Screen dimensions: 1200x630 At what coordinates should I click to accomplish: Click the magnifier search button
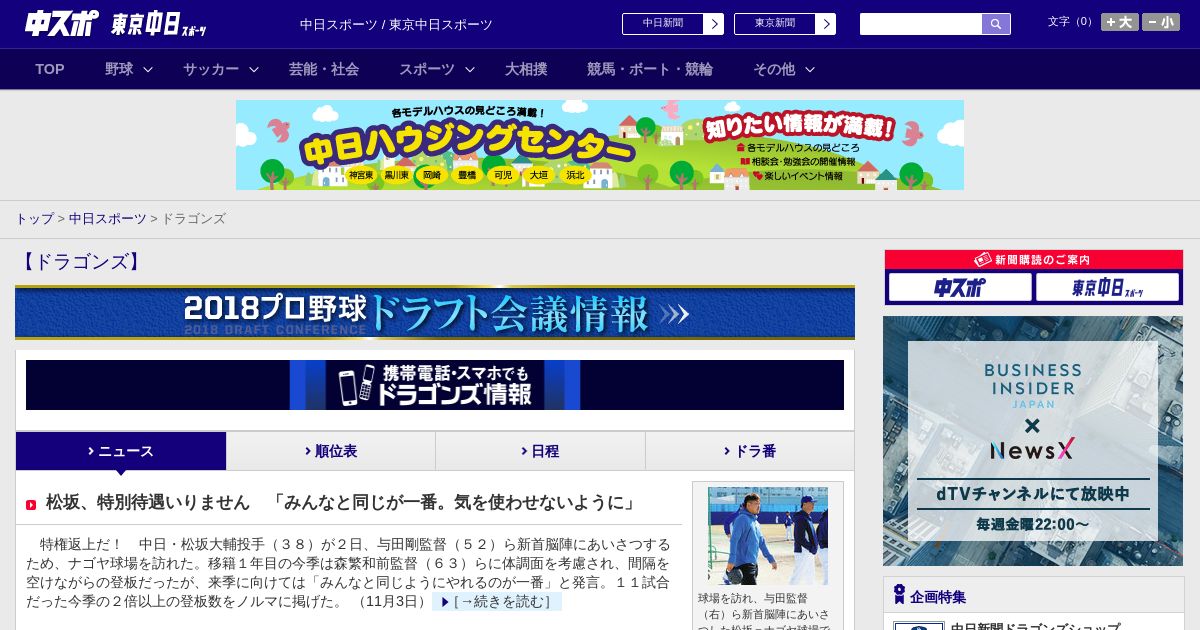[x=996, y=24]
